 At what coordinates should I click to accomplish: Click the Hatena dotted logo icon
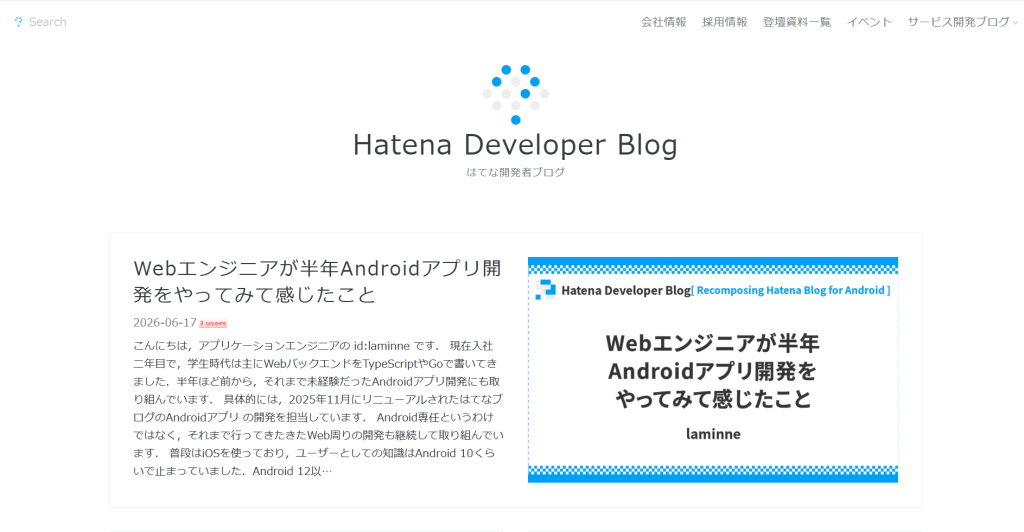click(516, 95)
